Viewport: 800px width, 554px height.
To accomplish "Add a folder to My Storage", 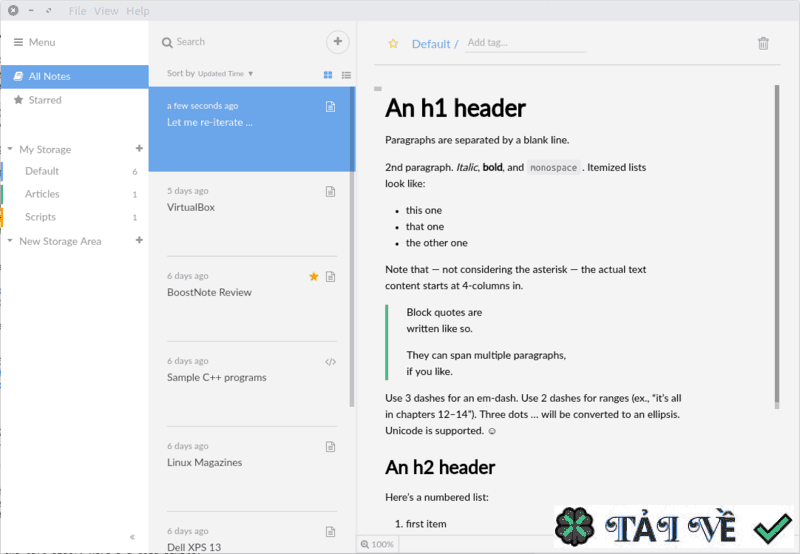I will 139,148.
